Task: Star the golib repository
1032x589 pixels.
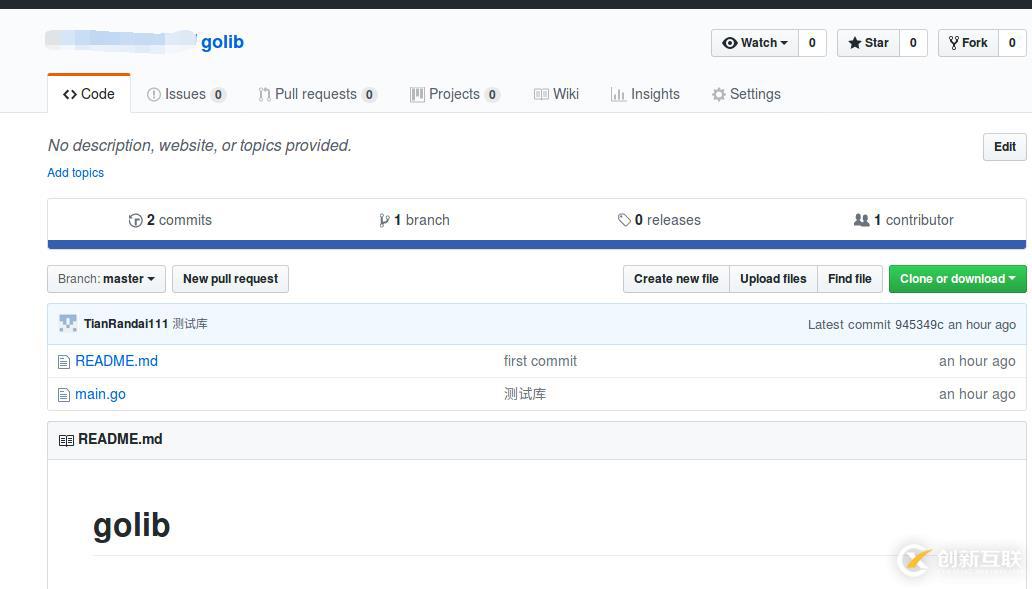Action: click(868, 43)
